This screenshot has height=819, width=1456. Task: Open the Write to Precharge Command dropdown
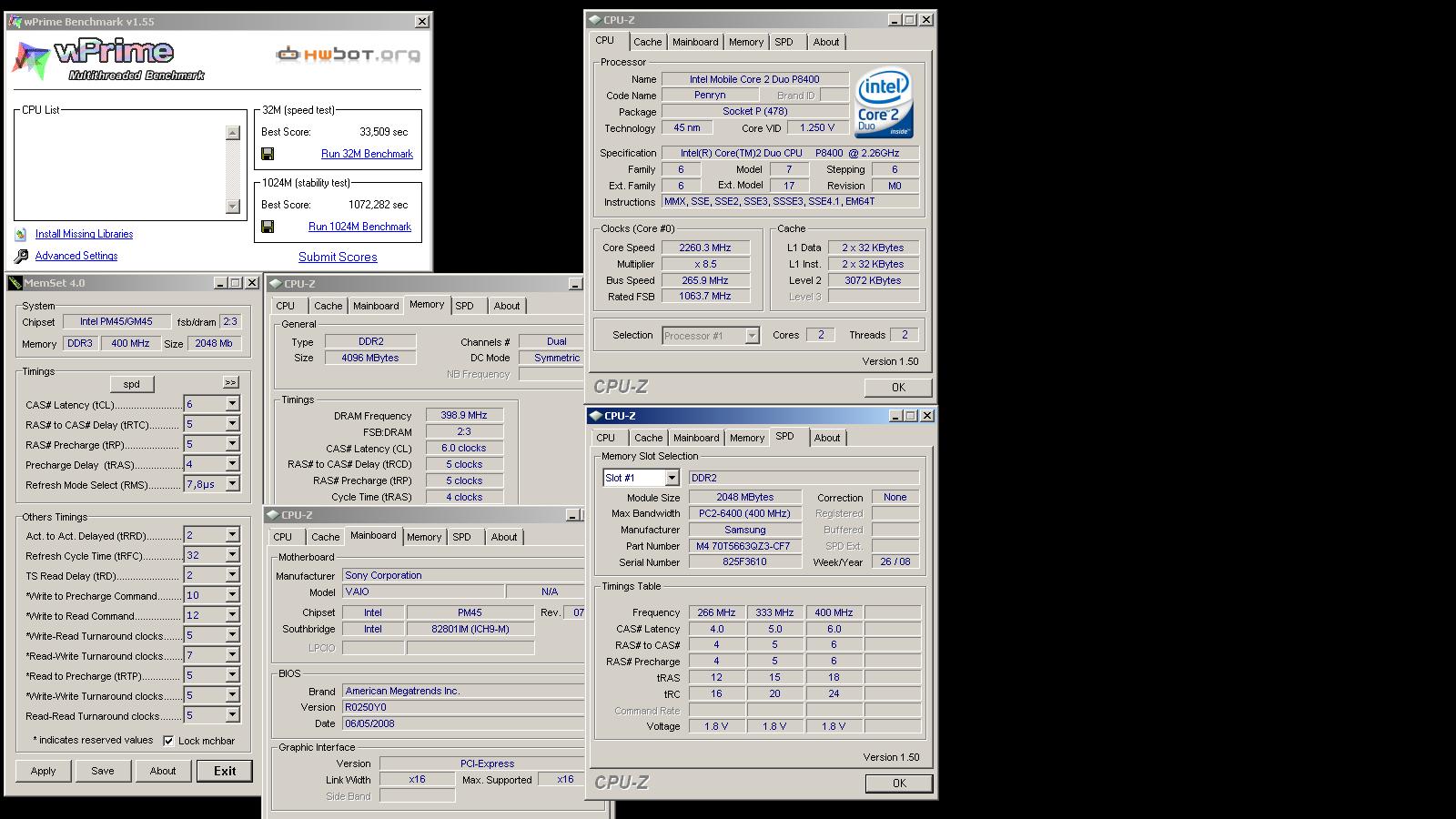coord(232,595)
